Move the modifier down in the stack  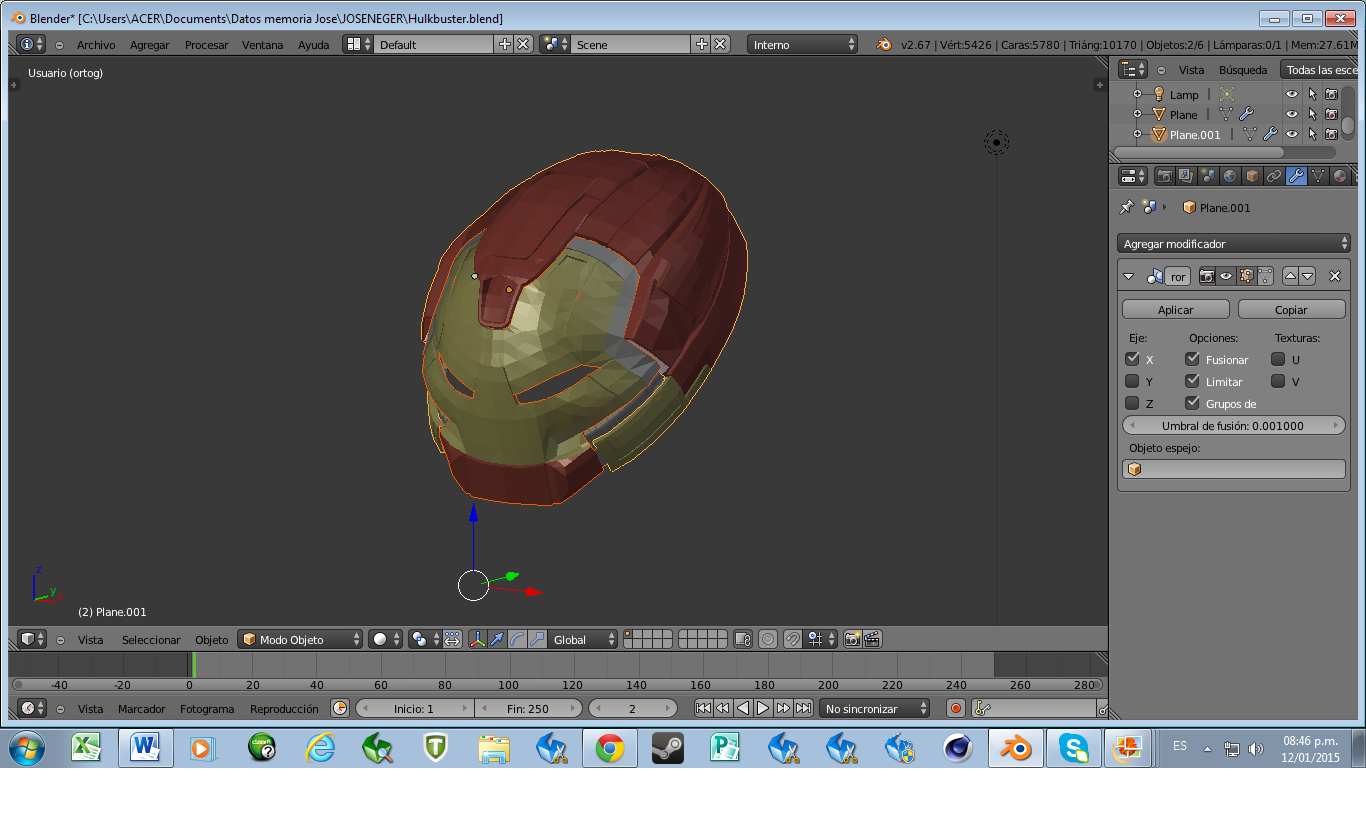(1307, 276)
